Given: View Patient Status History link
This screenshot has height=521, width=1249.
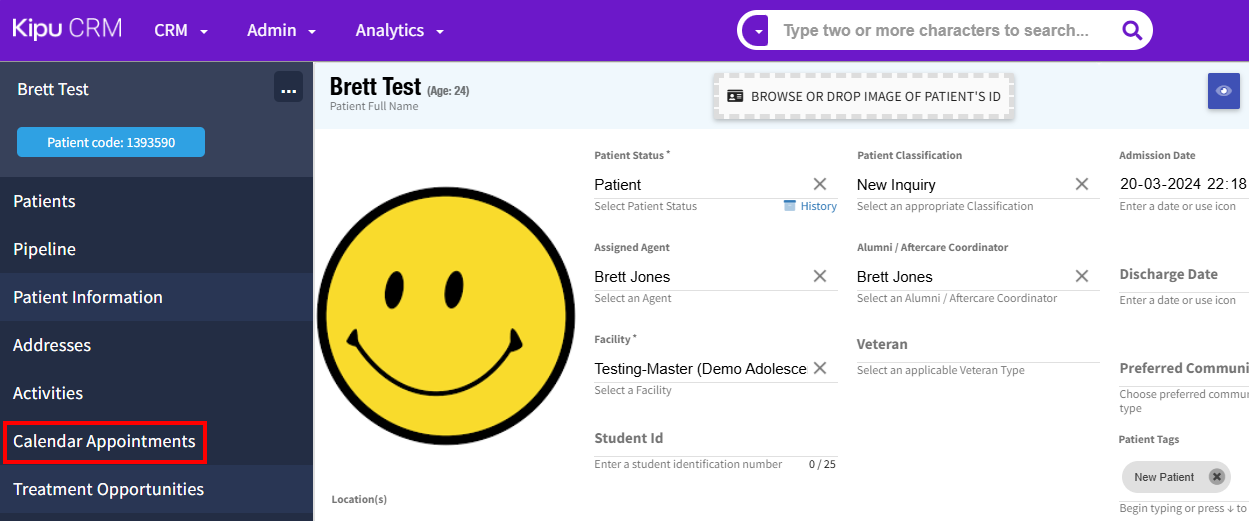Looking at the screenshot, I should [x=810, y=206].
